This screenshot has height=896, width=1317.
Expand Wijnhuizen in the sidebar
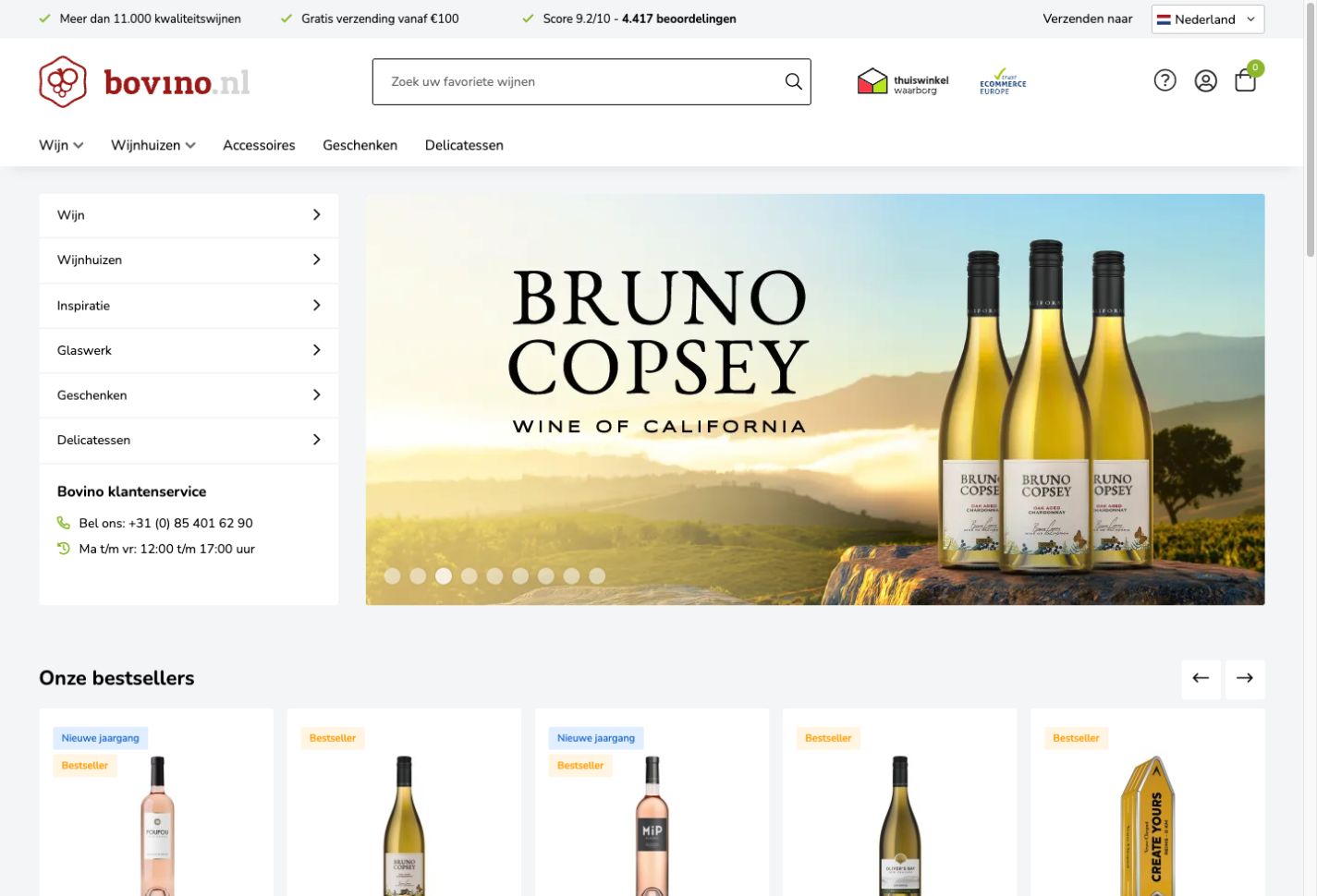pos(189,260)
